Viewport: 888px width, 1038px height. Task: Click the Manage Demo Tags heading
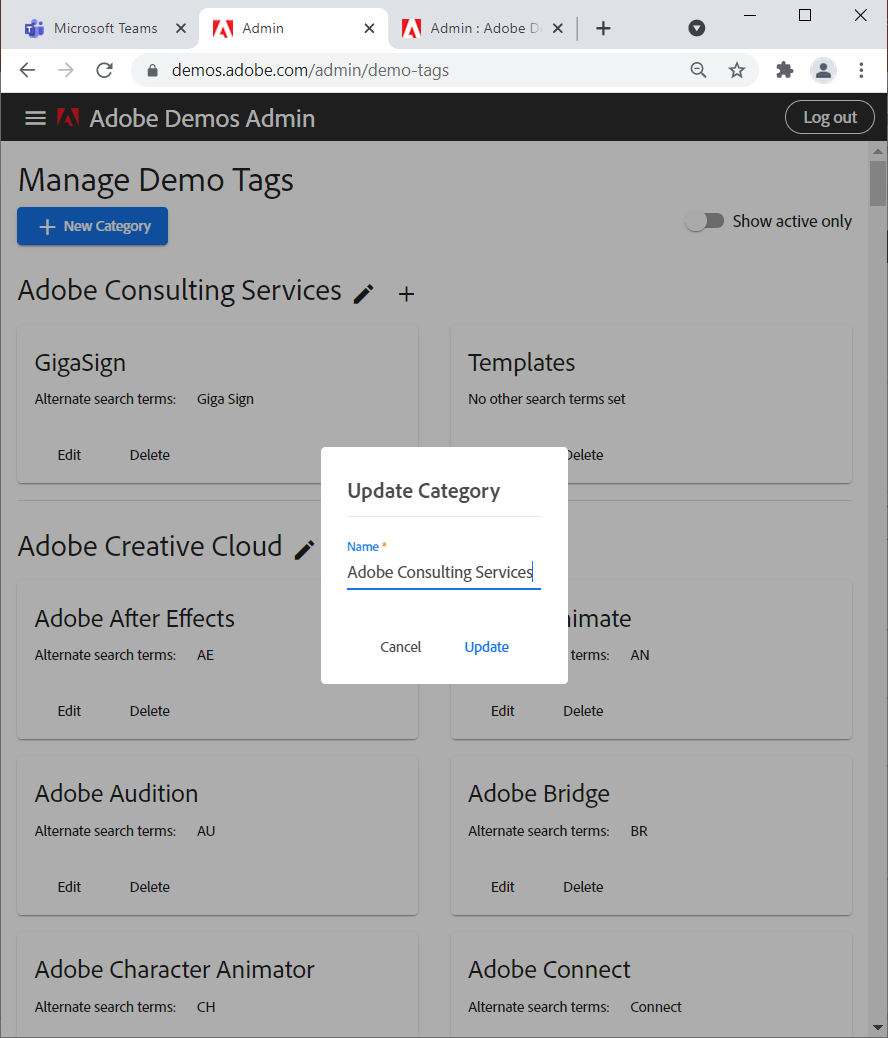[156, 180]
